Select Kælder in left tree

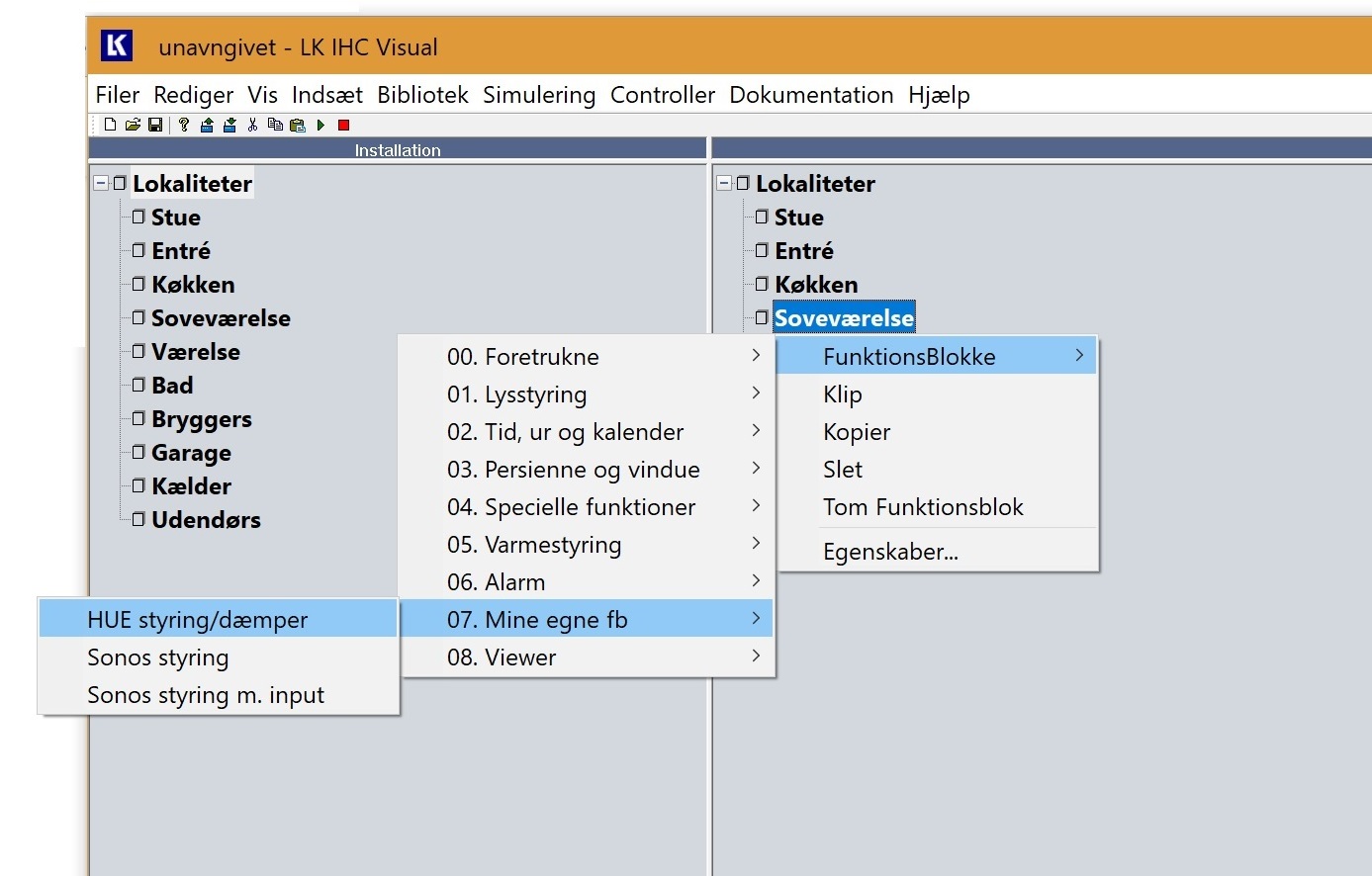click(x=191, y=486)
